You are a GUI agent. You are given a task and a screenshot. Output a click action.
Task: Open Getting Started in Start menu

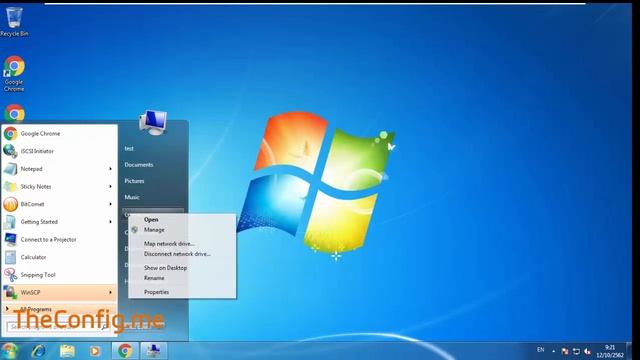point(59,222)
